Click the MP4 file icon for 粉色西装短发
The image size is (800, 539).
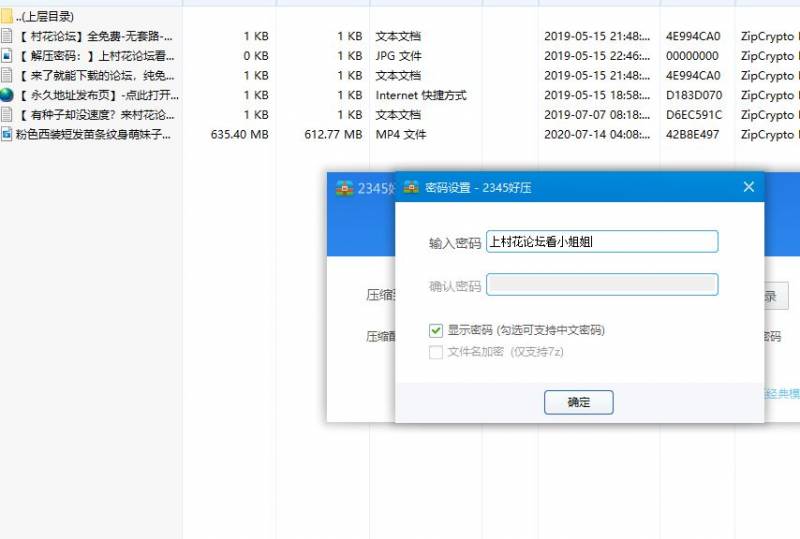[x=6, y=135]
